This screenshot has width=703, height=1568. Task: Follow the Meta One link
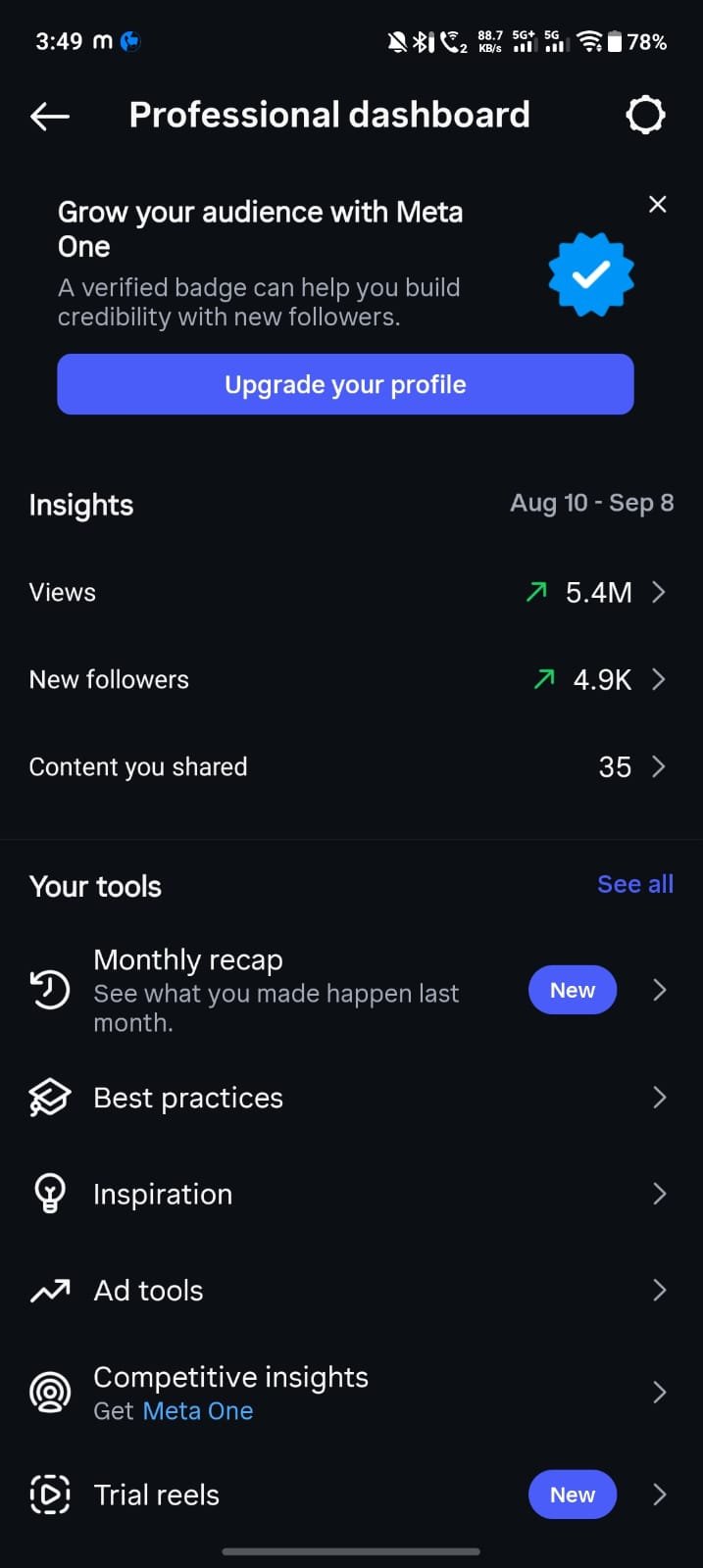198,1411
